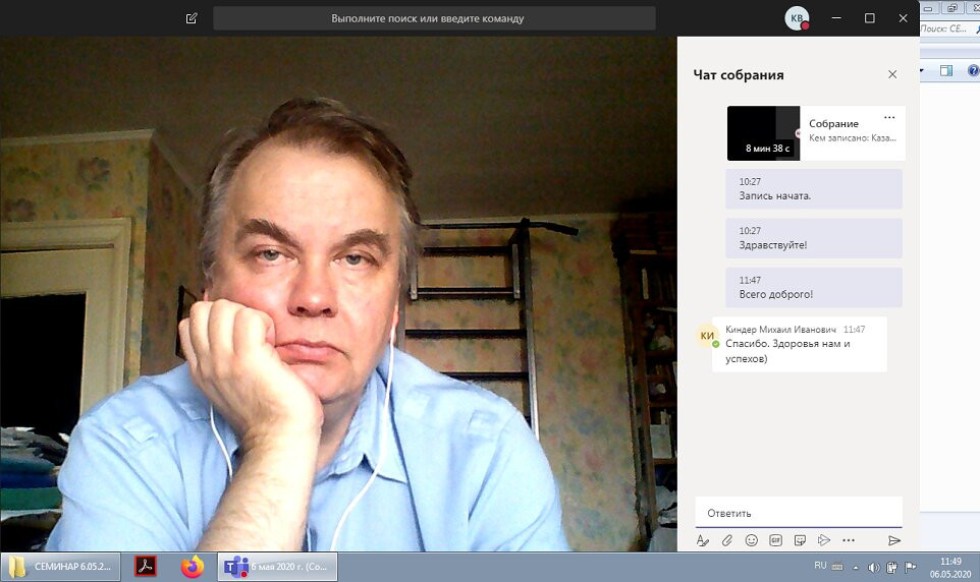Open more options for the Собрание recording

(889, 118)
